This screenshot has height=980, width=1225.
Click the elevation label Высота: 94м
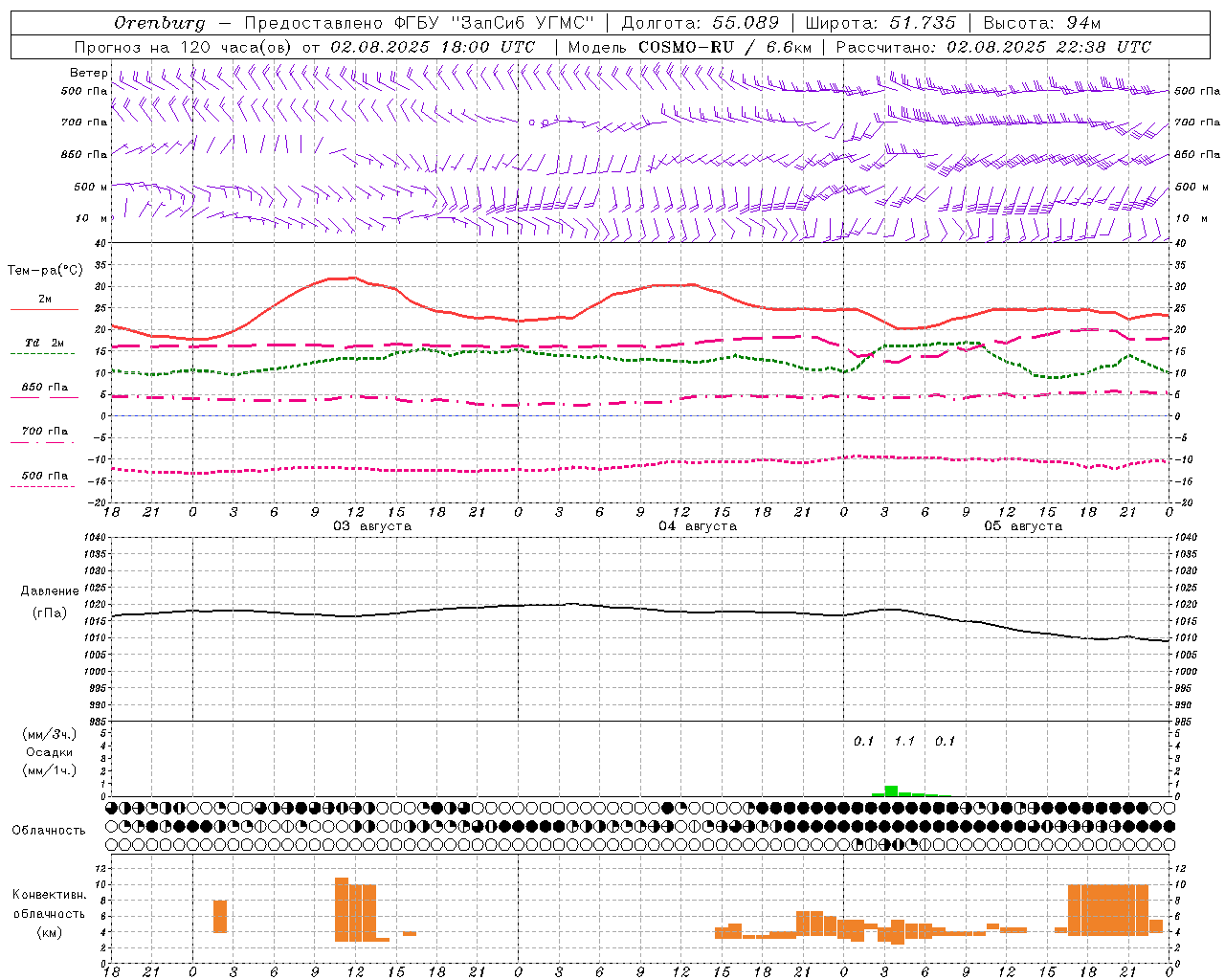pyautogui.click(x=1043, y=23)
